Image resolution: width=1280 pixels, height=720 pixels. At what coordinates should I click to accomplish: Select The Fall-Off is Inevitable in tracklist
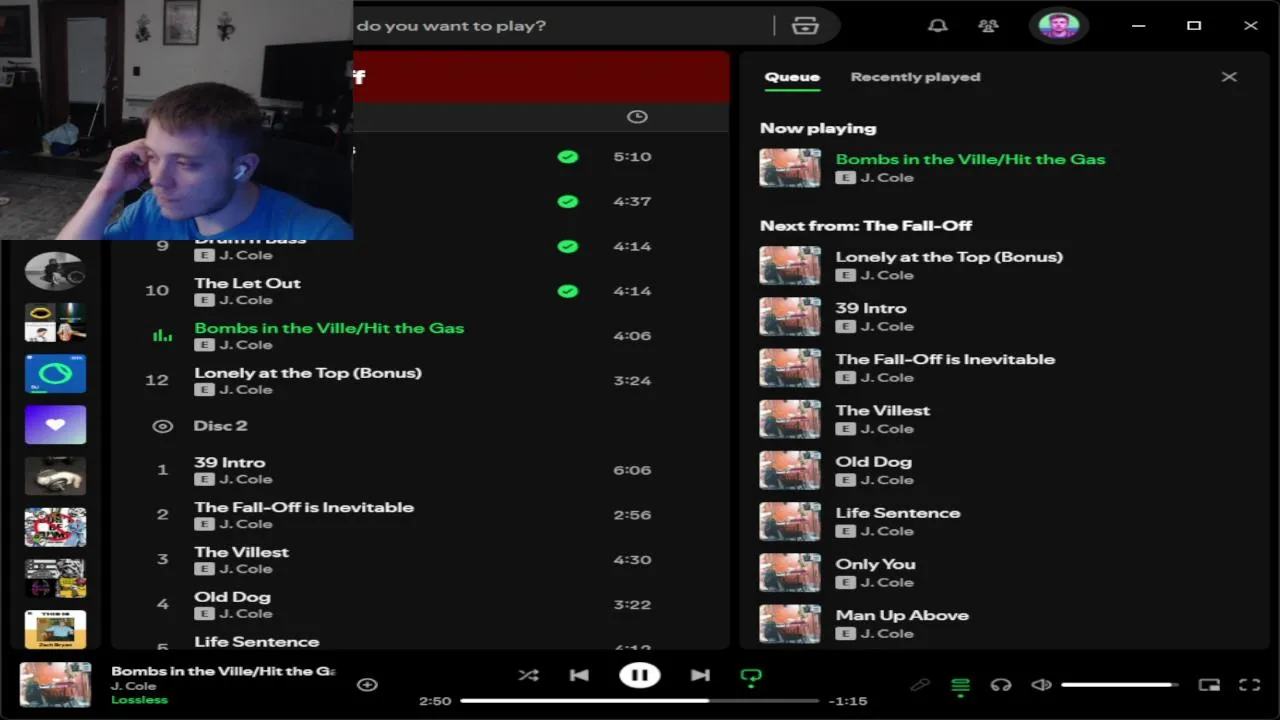pos(304,507)
